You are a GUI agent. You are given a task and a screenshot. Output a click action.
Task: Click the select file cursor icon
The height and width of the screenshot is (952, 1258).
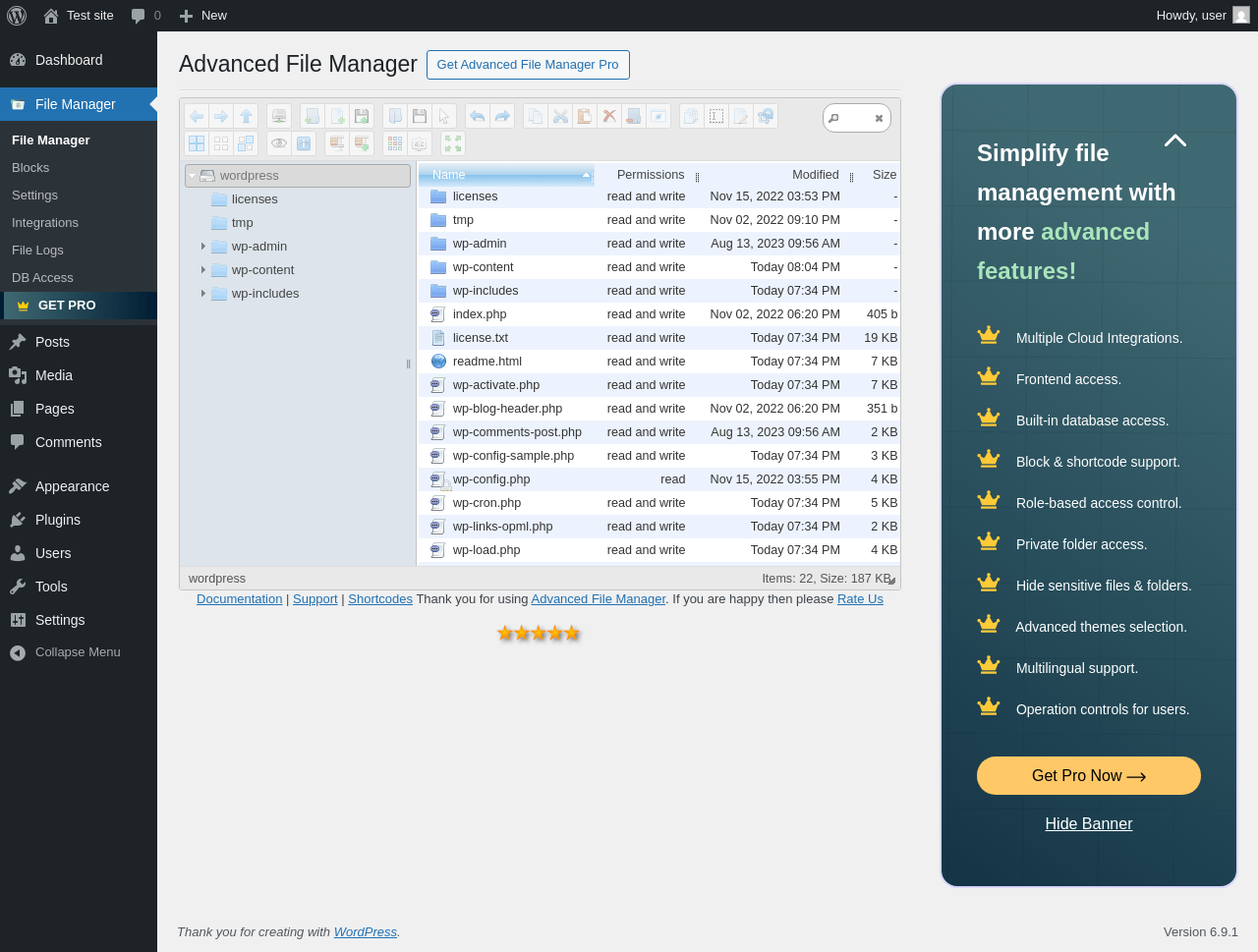point(444,116)
